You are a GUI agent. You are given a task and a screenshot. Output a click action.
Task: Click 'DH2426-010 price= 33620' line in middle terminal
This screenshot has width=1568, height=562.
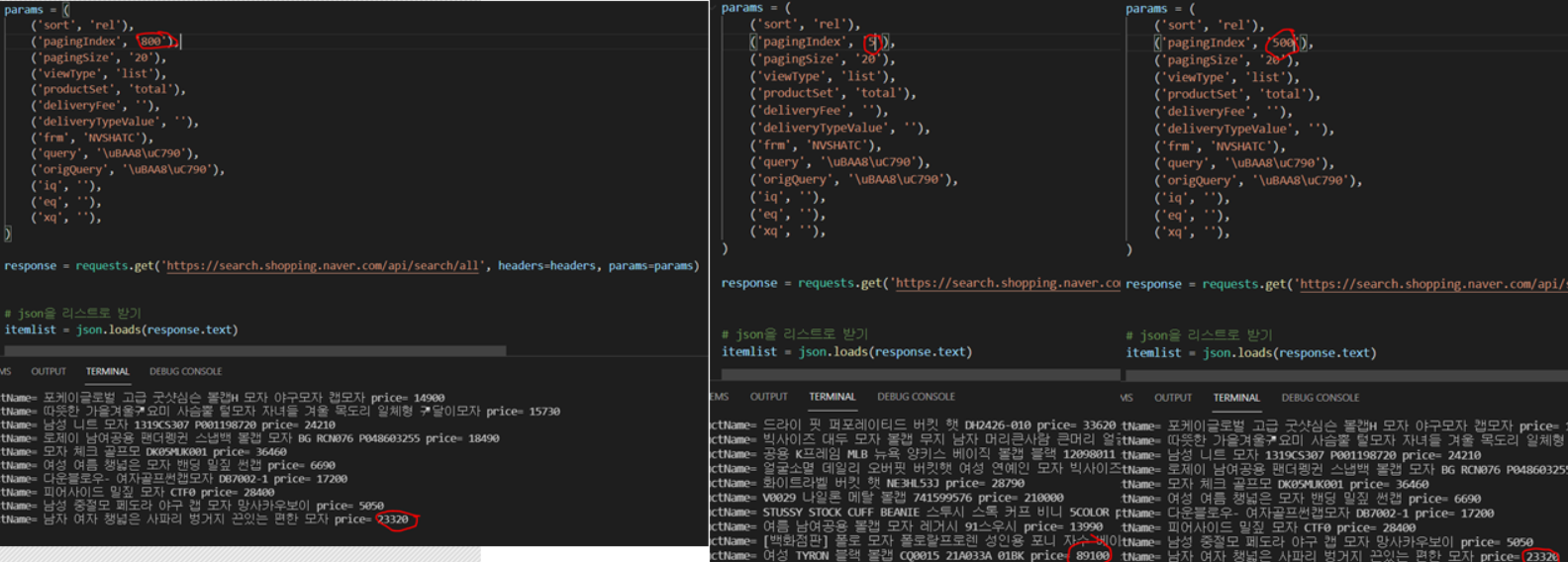(913, 425)
